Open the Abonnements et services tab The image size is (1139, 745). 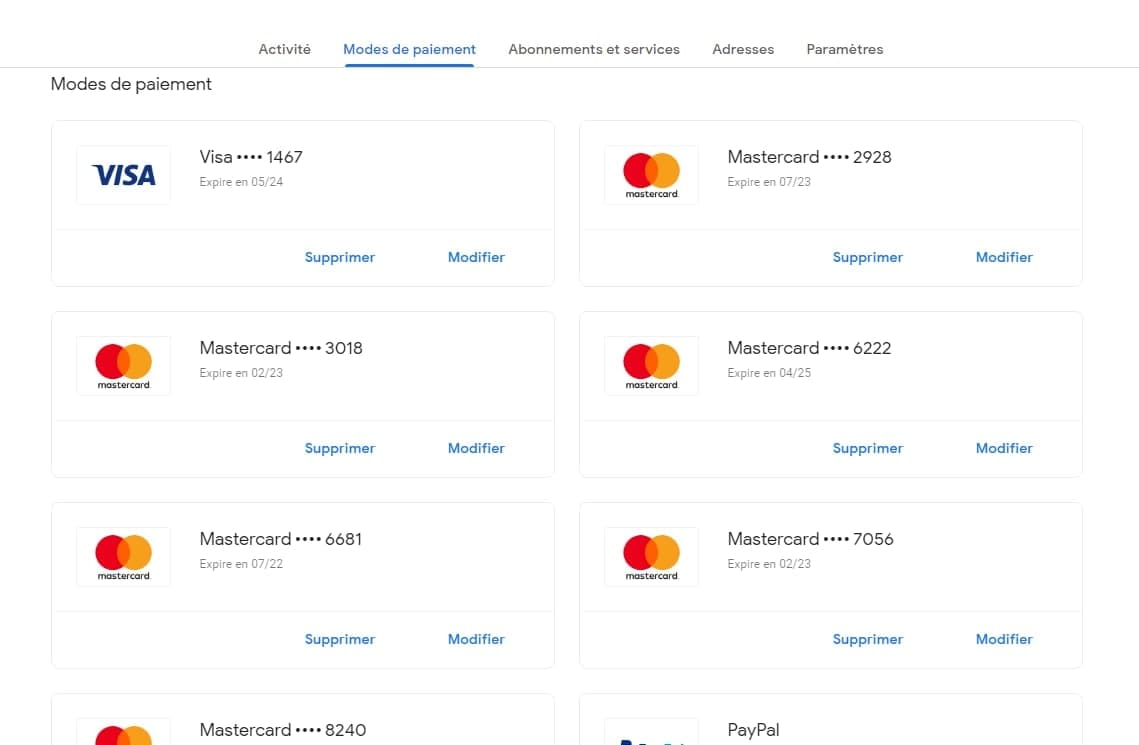(594, 48)
